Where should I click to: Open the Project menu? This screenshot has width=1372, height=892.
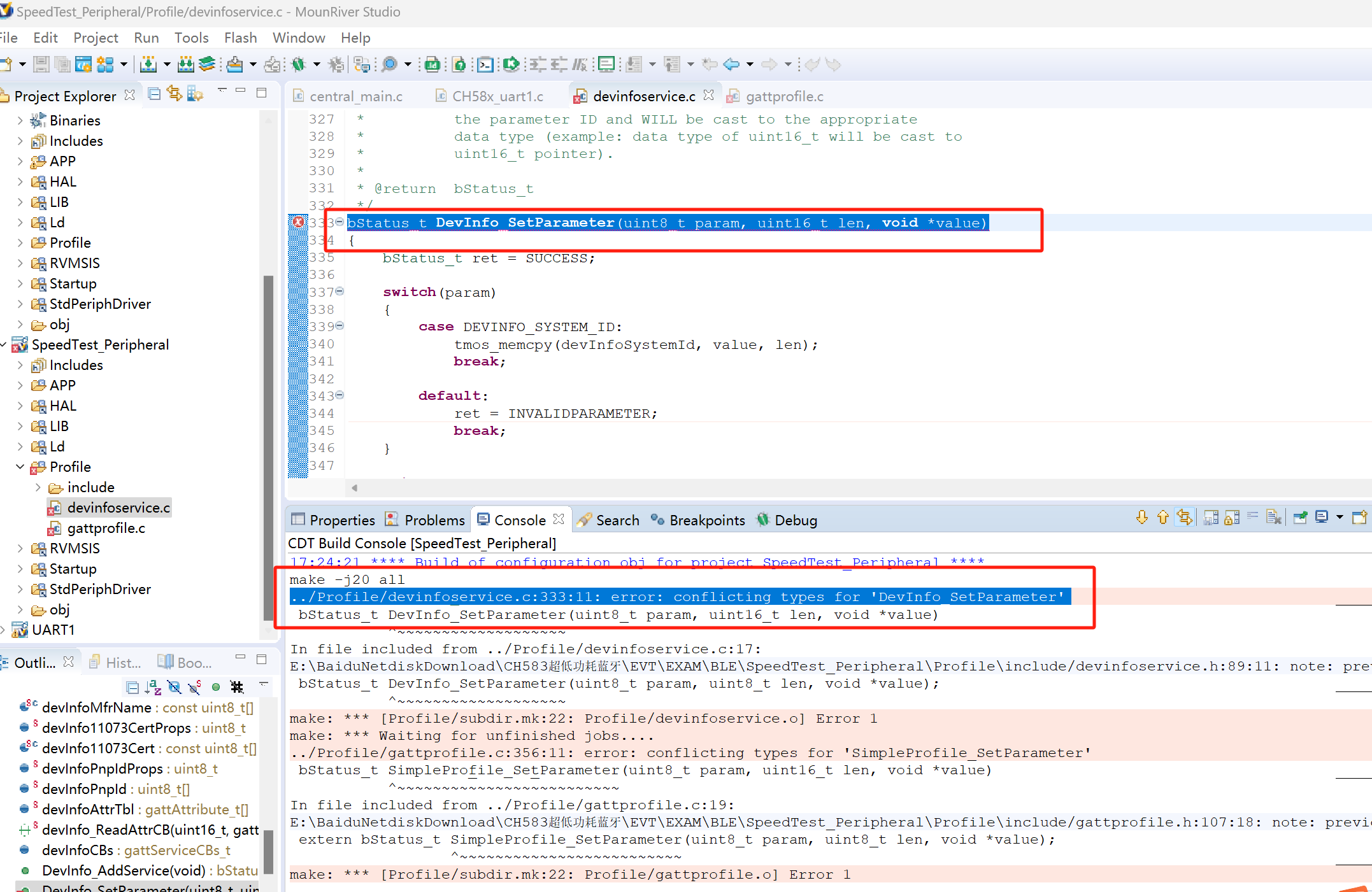point(96,38)
